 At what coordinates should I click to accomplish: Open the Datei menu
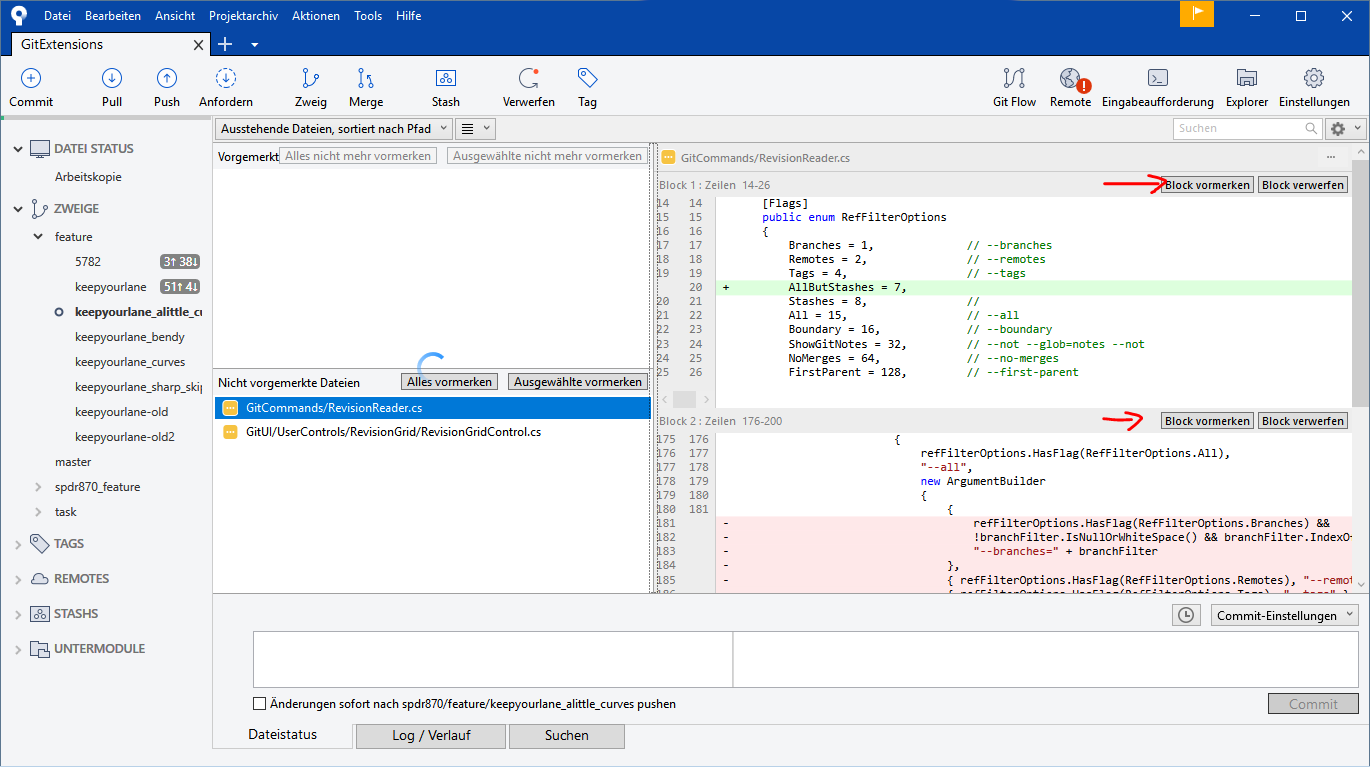(x=58, y=16)
